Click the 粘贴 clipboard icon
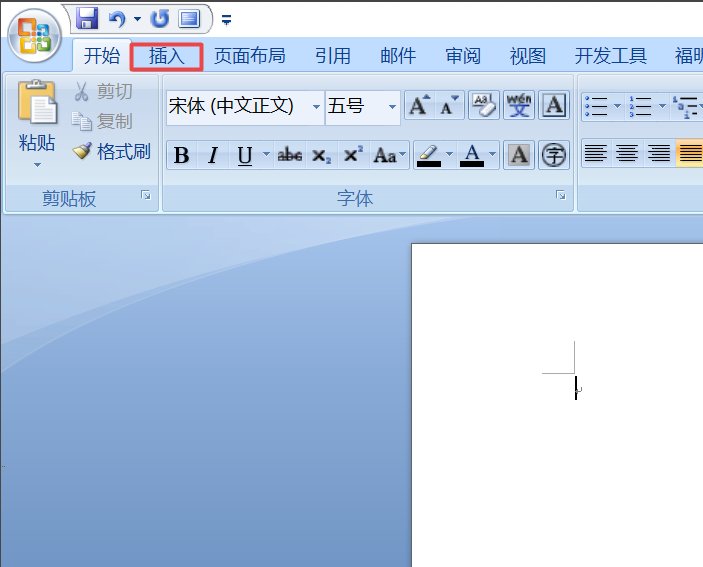 point(37,102)
